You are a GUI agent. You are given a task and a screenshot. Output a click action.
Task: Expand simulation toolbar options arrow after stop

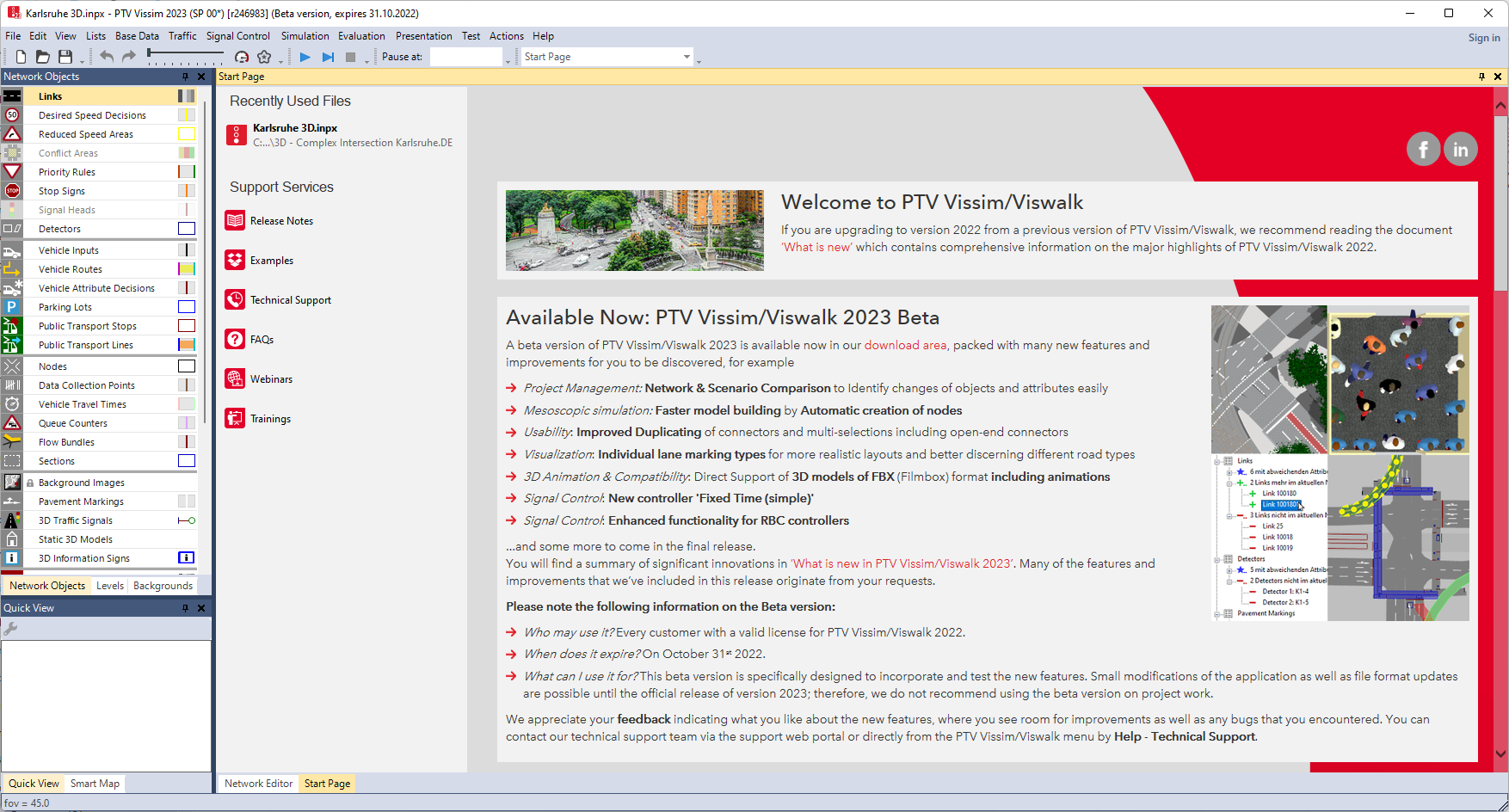(367, 61)
